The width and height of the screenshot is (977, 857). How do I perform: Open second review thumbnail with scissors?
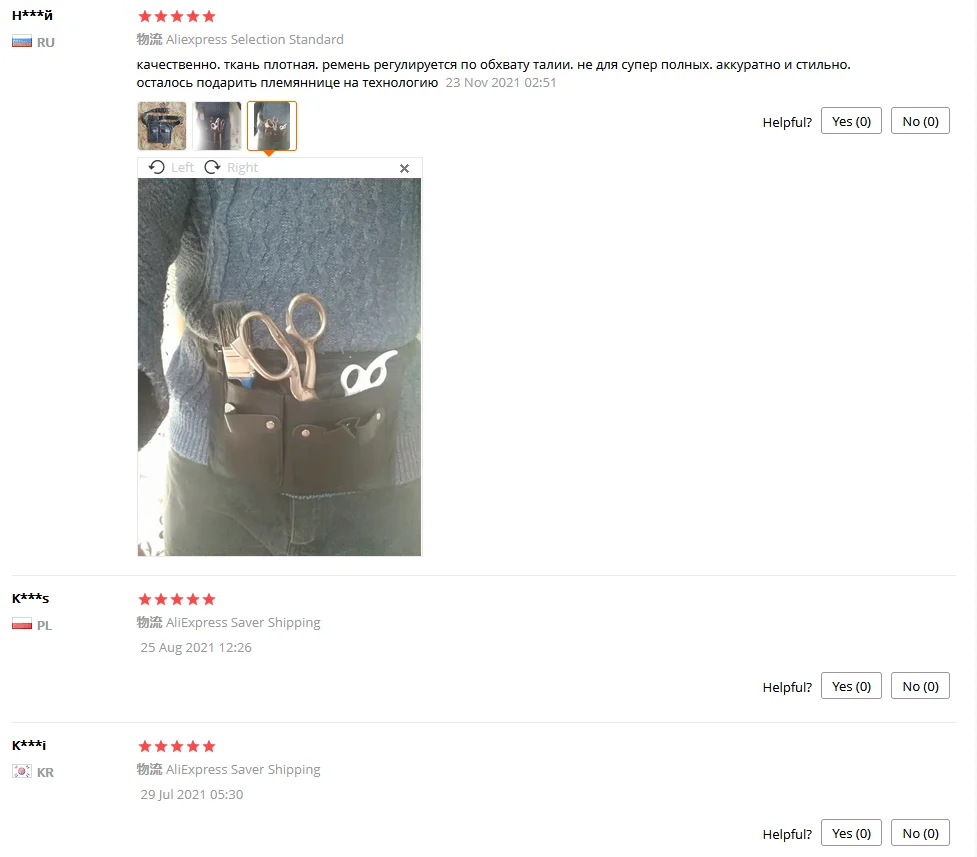point(217,126)
